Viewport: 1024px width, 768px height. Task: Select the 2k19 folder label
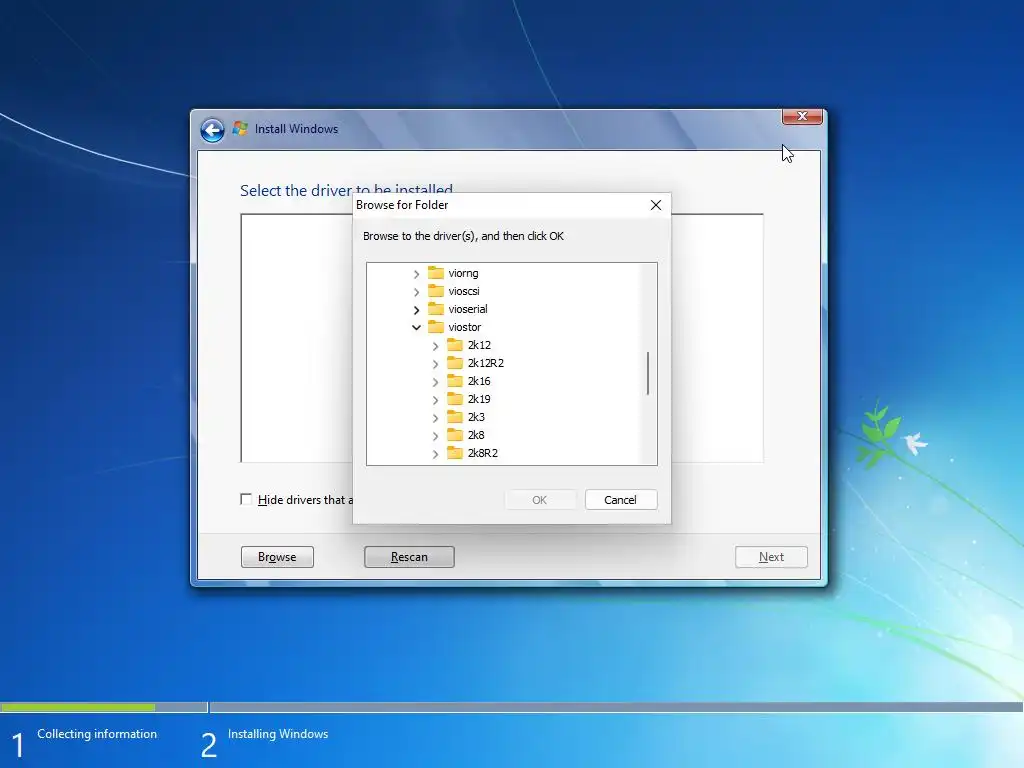coord(479,398)
